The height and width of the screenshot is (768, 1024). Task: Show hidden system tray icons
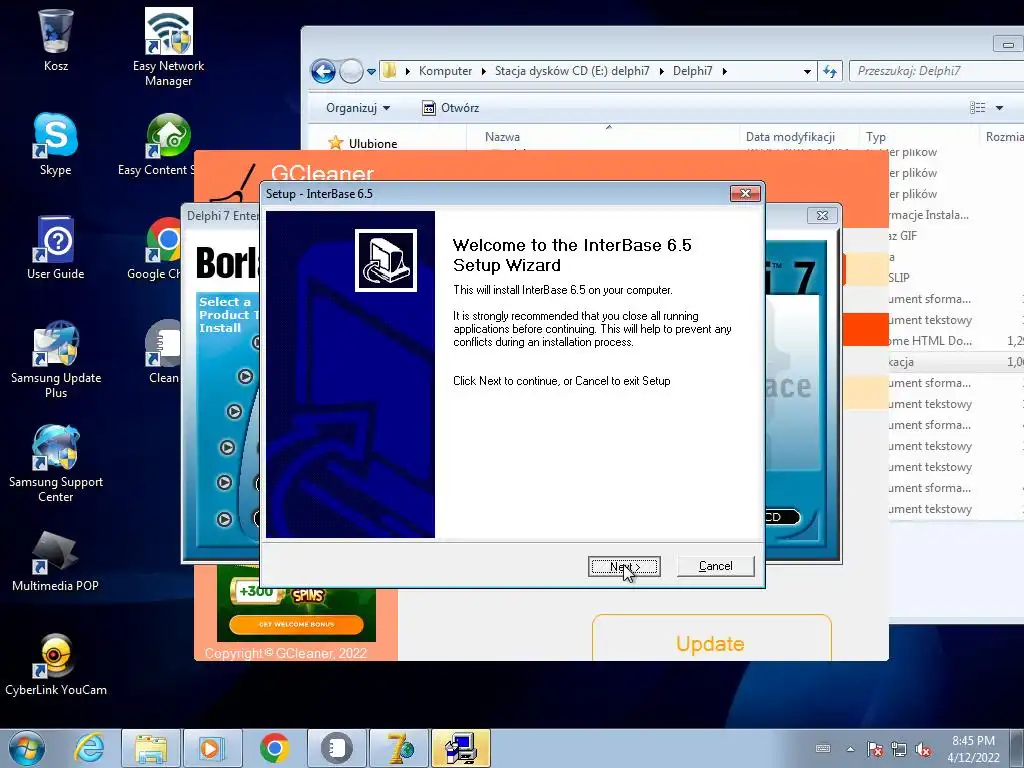click(x=850, y=749)
